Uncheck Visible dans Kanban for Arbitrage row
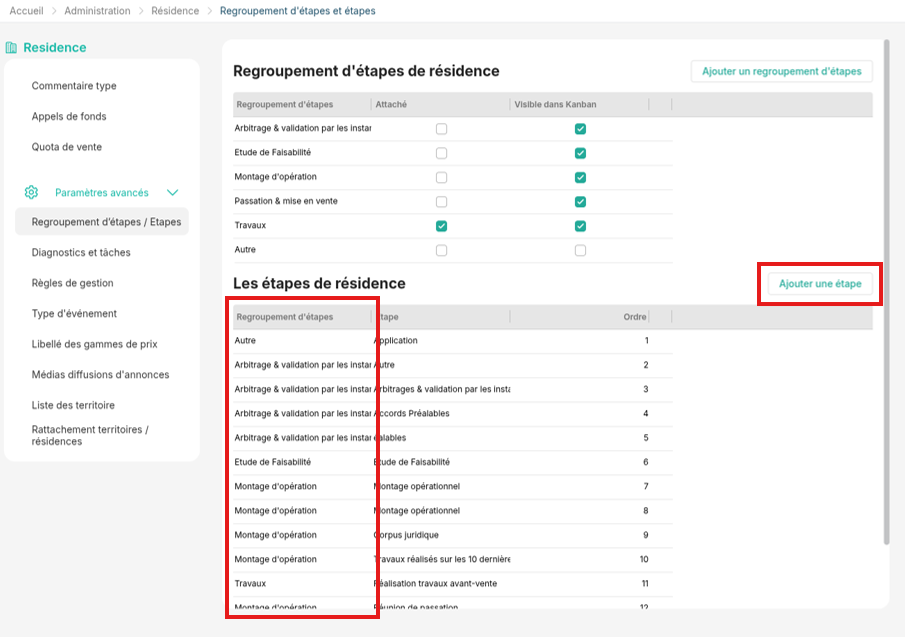Viewport: 905px width, 637px height. click(580, 129)
